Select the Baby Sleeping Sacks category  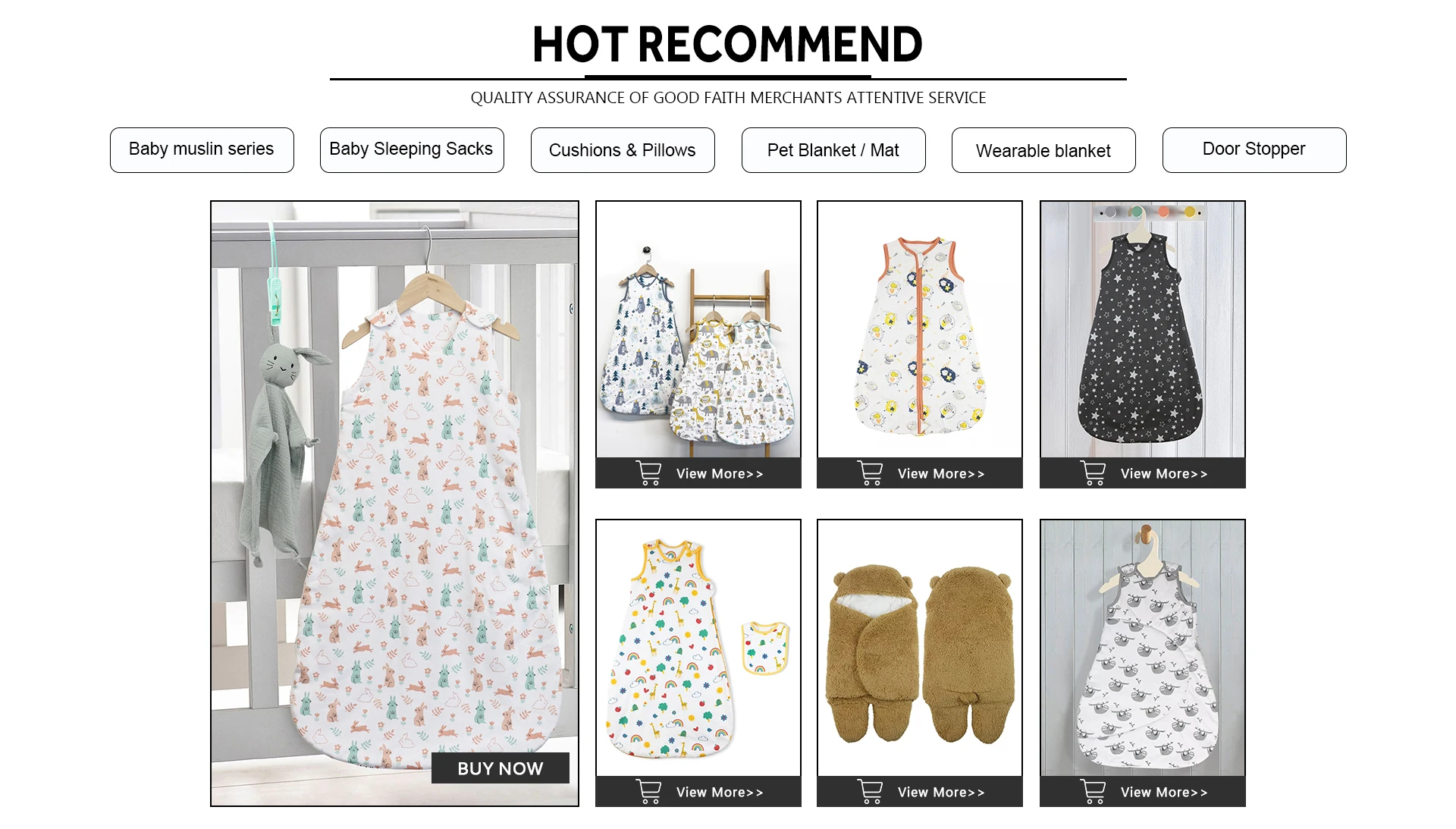tap(412, 150)
